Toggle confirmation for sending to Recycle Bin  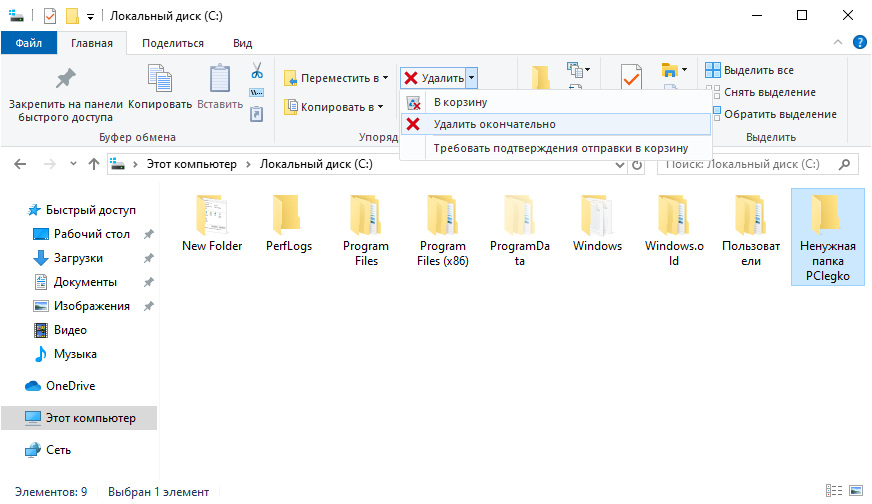[x=560, y=148]
